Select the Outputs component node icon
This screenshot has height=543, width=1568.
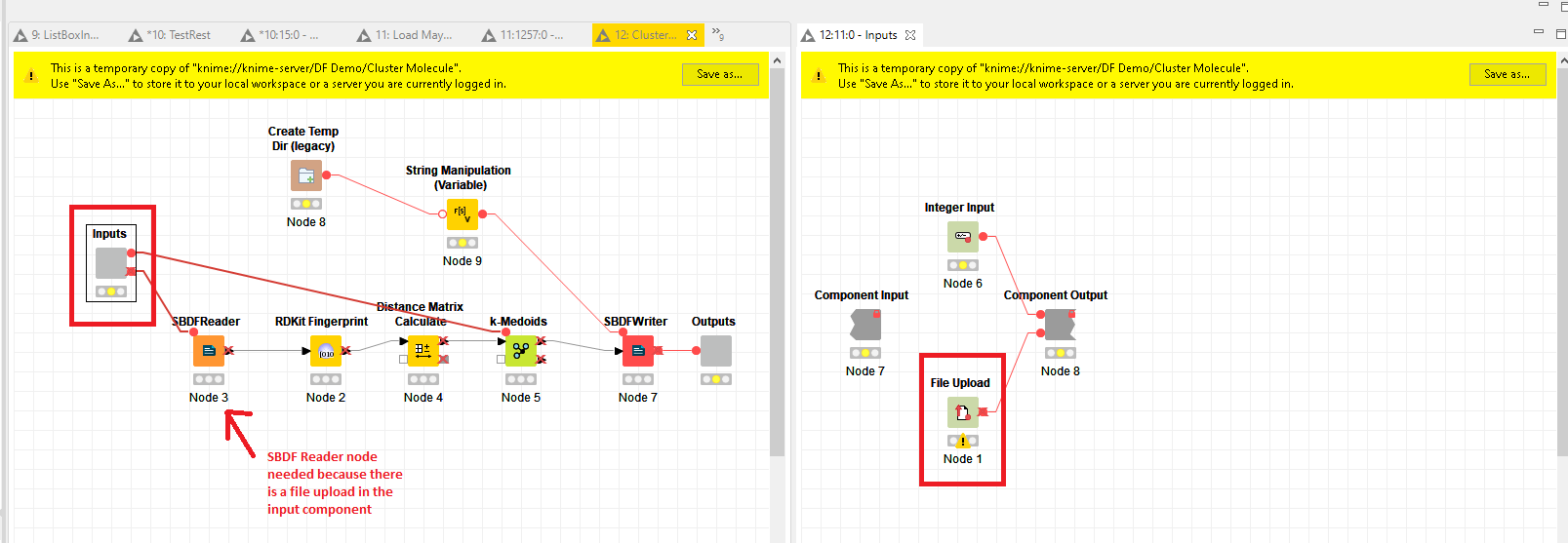[716, 351]
